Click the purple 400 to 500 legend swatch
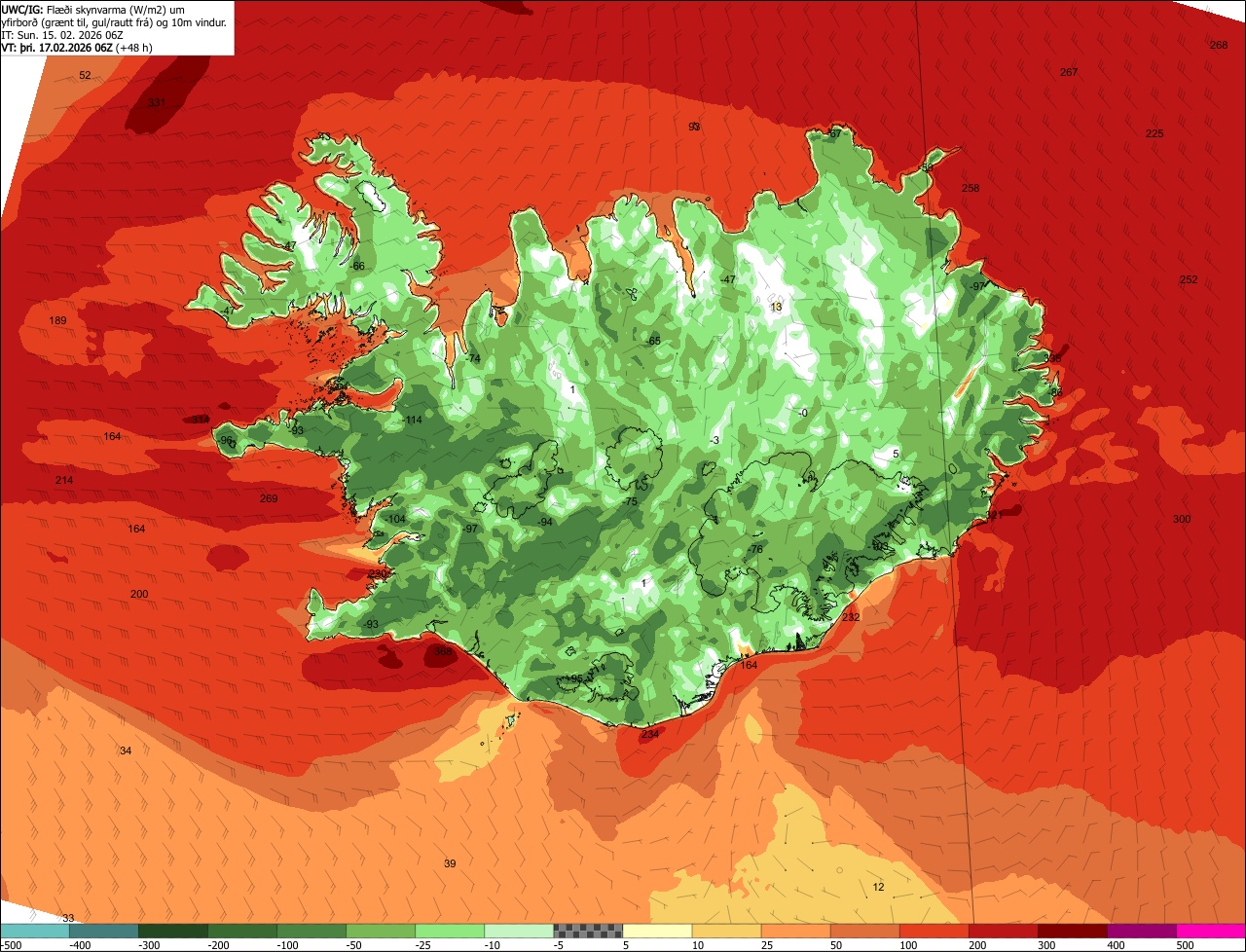 pos(1141,931)
